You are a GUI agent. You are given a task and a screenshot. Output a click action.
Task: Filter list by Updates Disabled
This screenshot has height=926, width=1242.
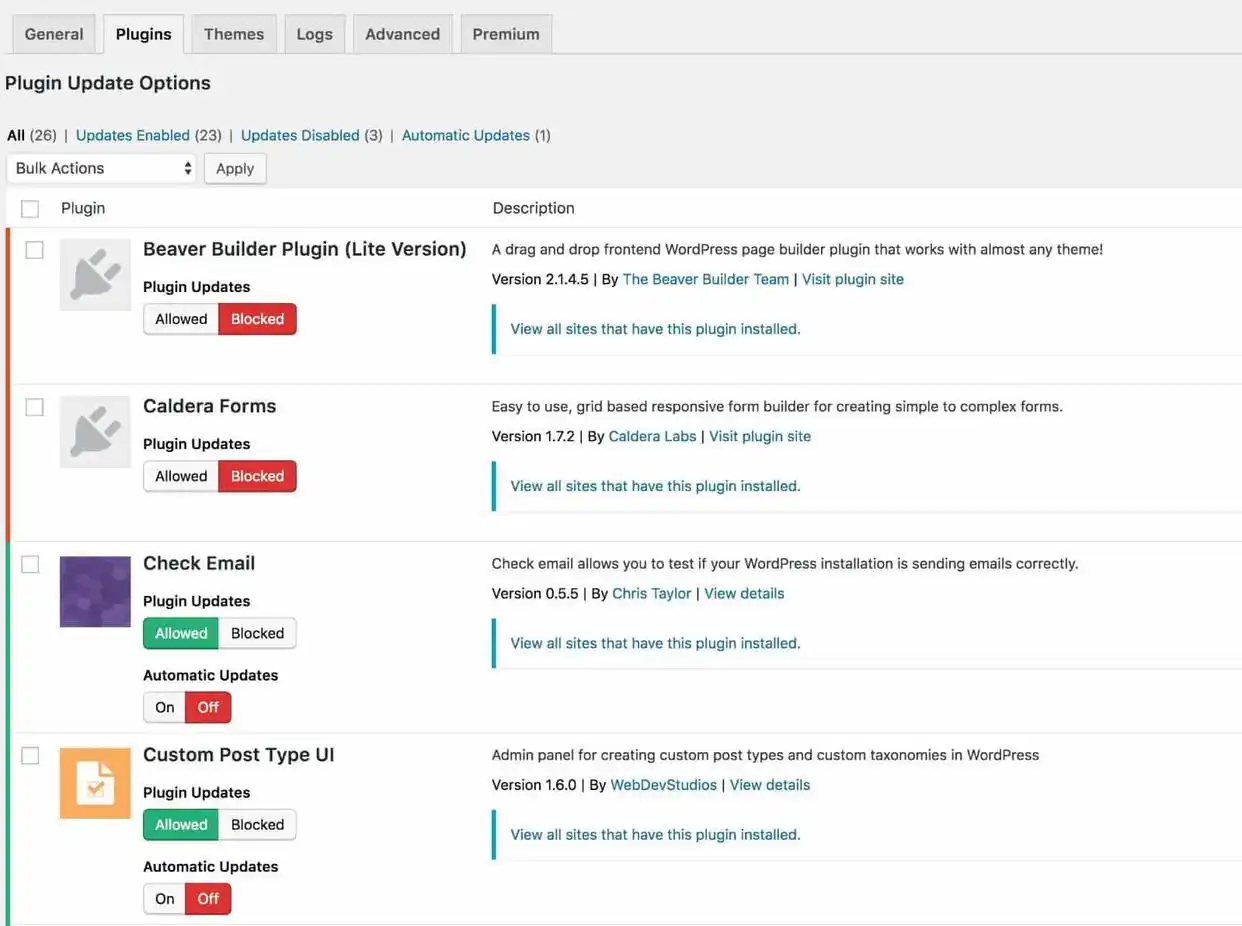pos(300,135)
